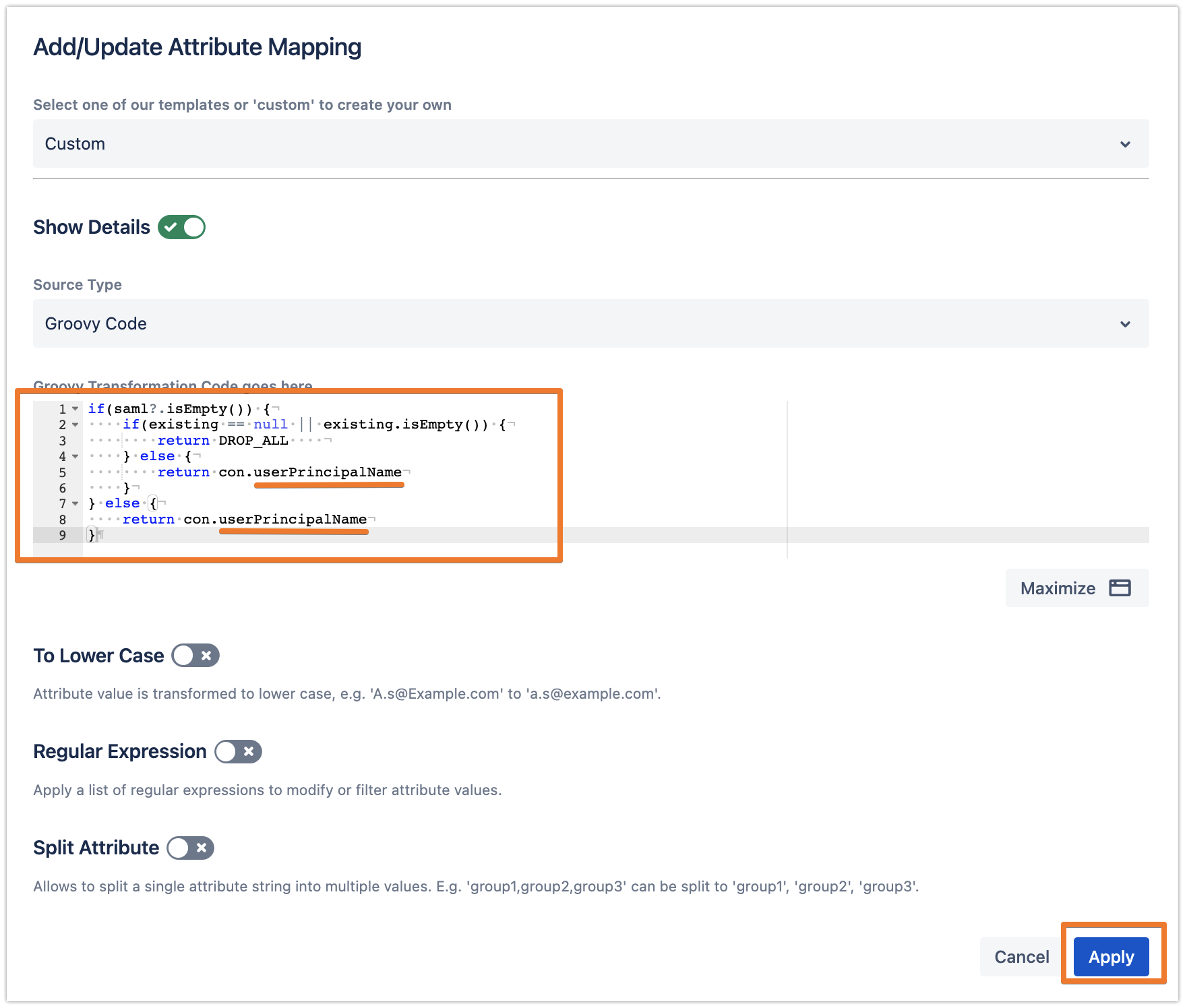
Task: Expand the Source Type Groovy Code dropdown
Action: (590, 323)
